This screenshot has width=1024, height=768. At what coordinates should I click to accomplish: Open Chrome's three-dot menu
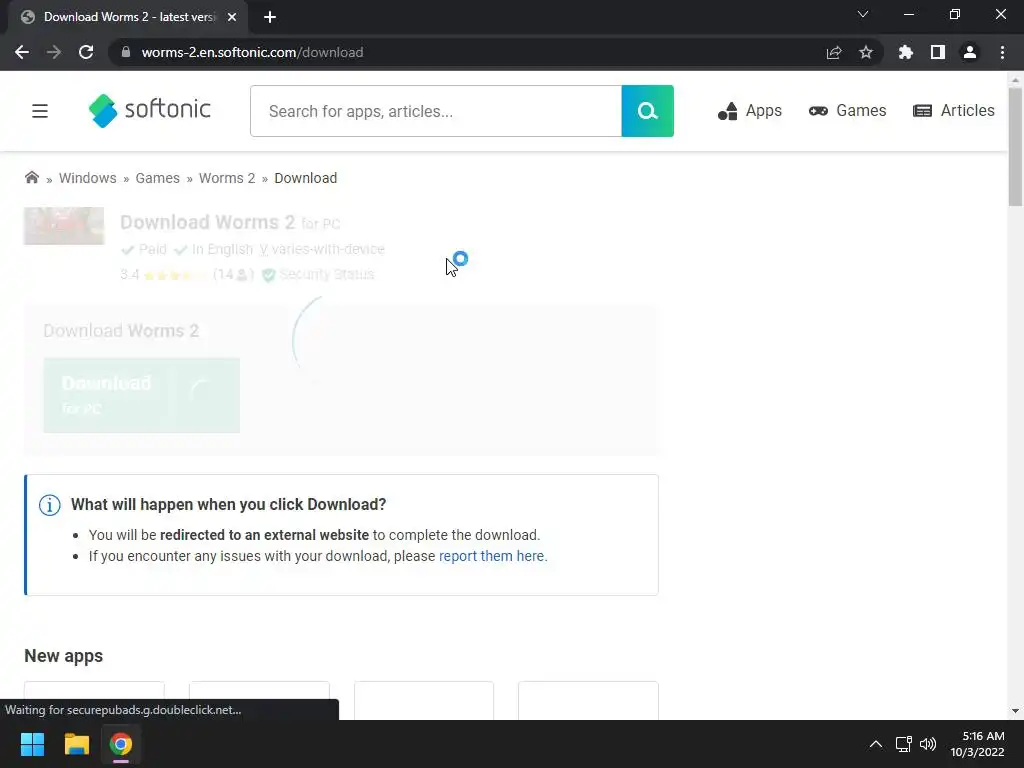1002,52
